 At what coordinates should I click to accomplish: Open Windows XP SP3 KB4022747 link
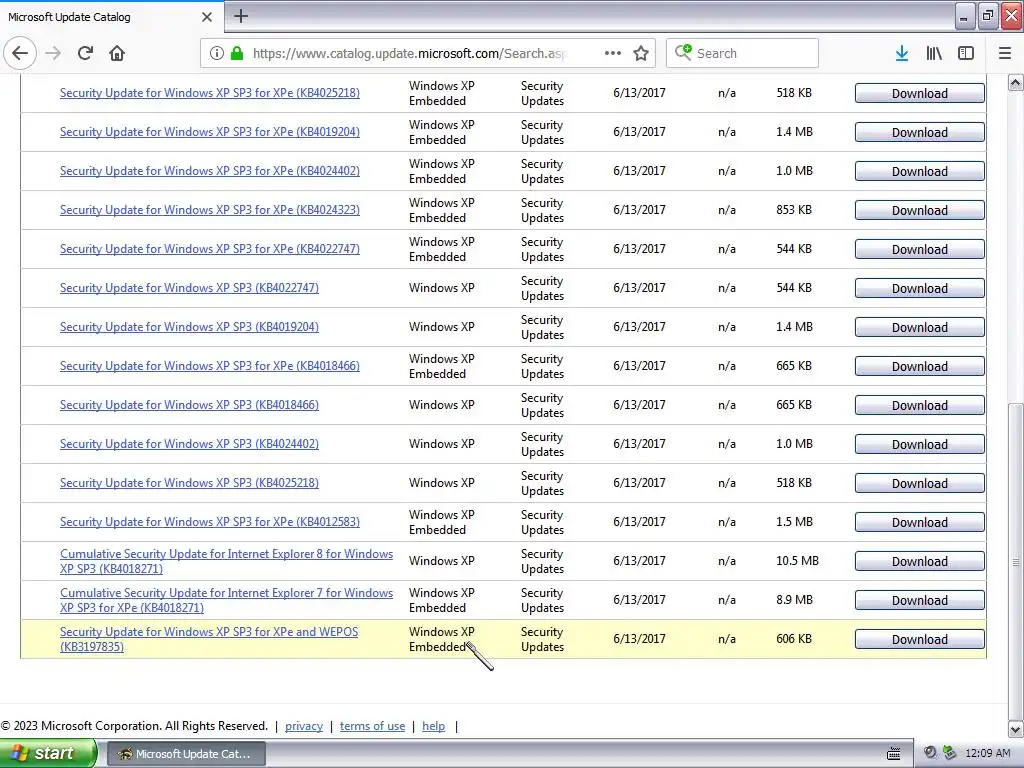(x=189, y=288)
